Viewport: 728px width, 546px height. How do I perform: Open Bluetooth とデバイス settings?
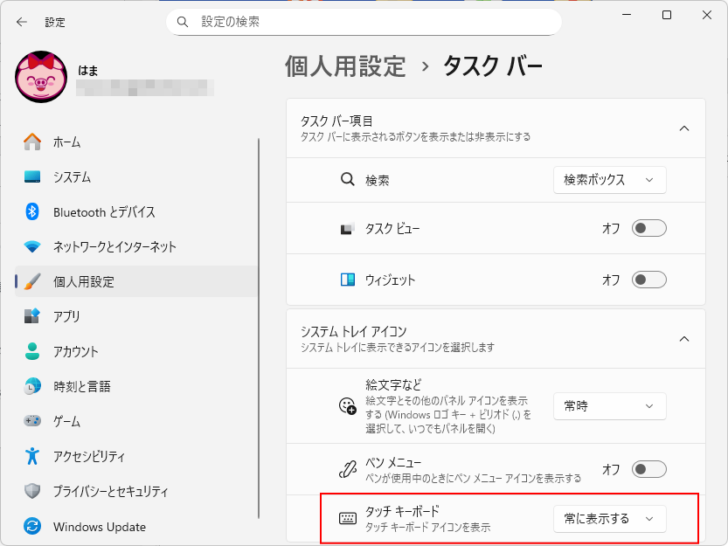coord(136,212)
